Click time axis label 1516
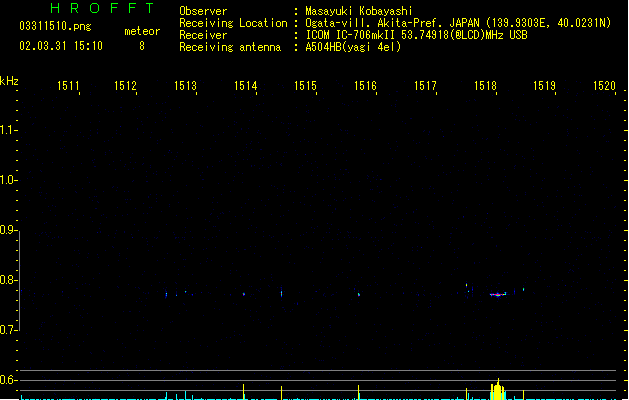629x400 pixels. tap(365, 86)
